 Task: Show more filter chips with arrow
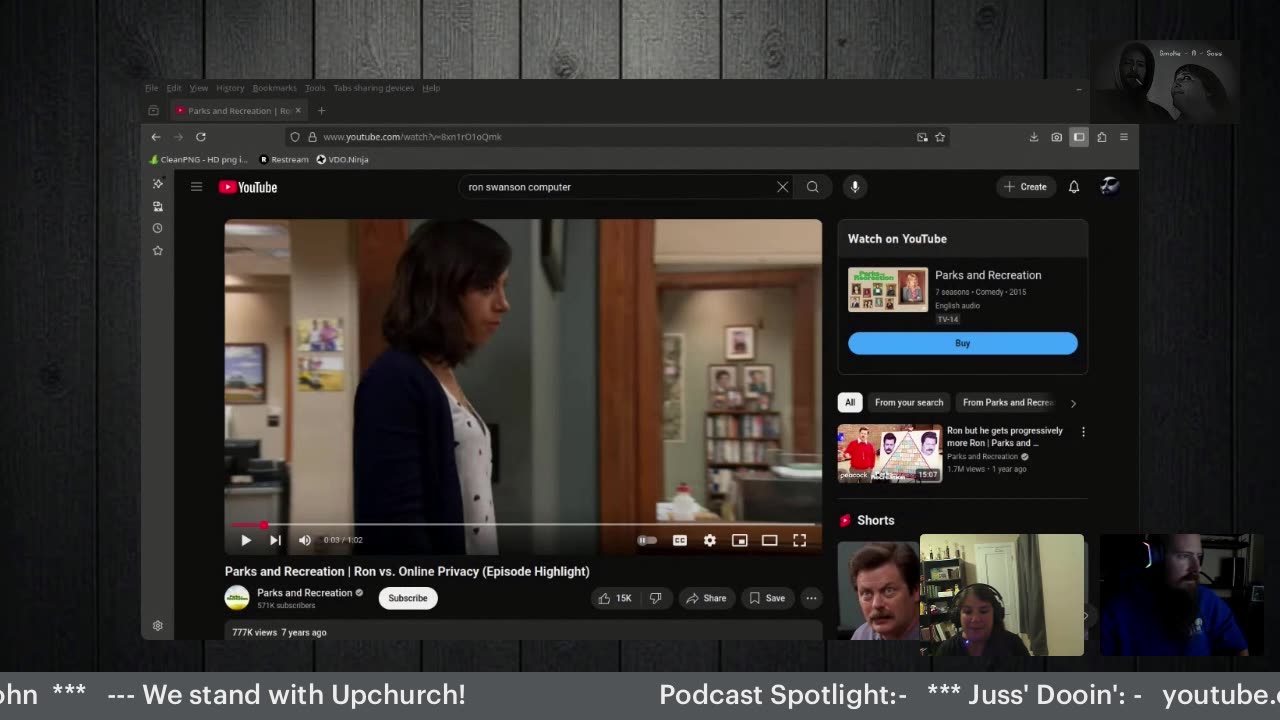(x=1073, y=403)
